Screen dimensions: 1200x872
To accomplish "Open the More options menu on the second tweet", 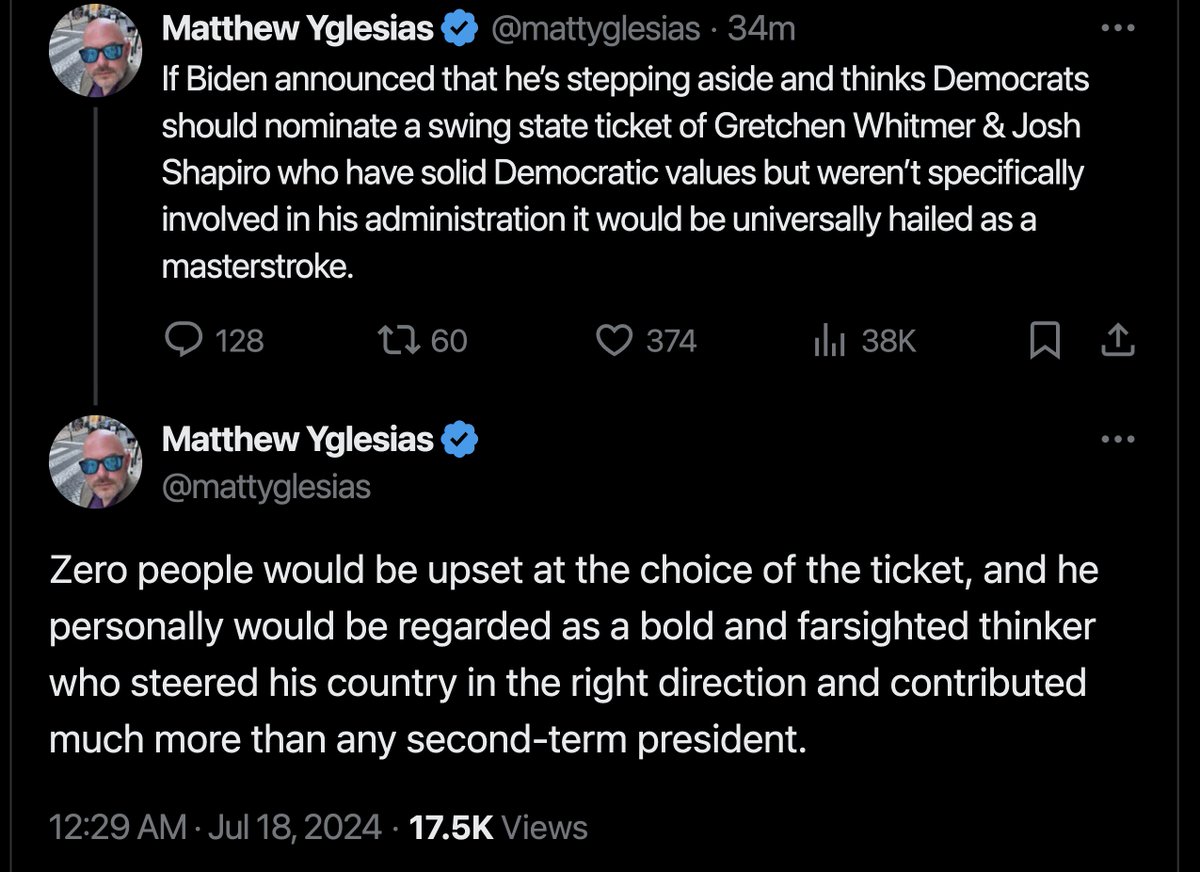I will click(1117, 439).
